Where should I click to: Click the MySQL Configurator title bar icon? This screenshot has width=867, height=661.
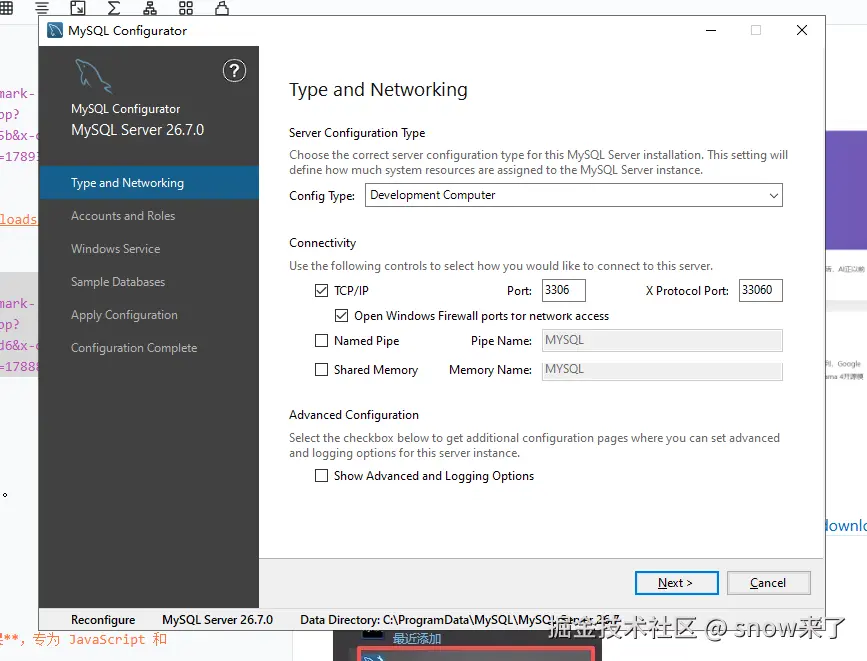55,30
